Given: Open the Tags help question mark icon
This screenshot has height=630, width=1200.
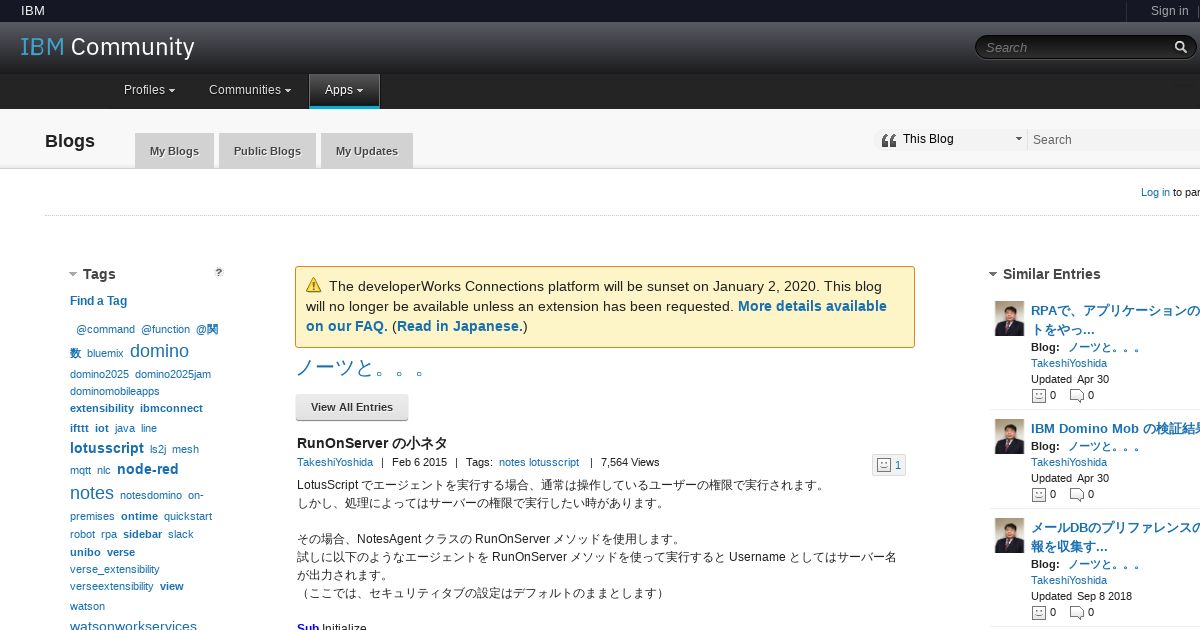Looking at the screenshot, I should click(x=219, y=272).
